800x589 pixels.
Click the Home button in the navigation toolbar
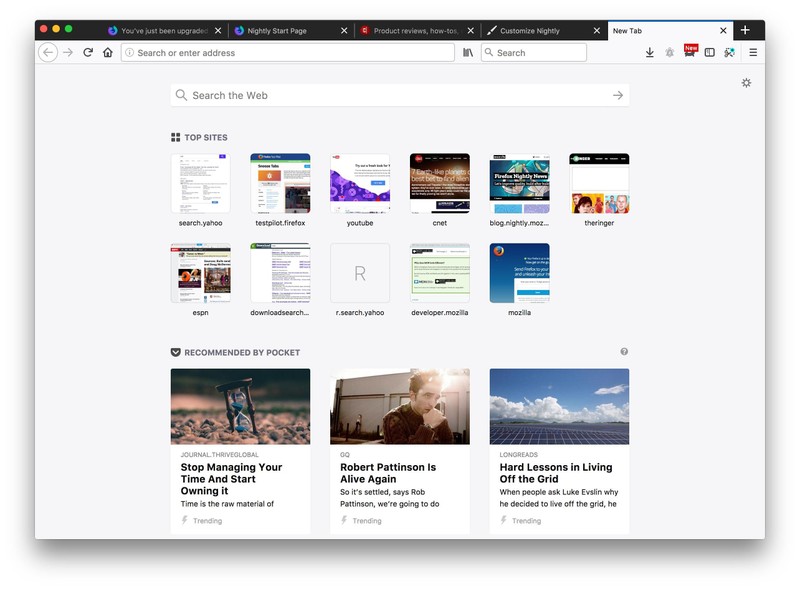[108, 53]
